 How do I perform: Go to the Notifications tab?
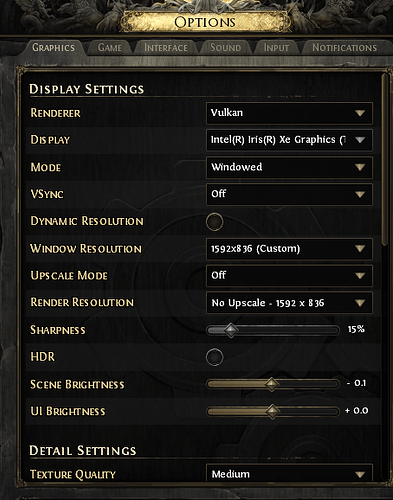[x=345, y=48]
